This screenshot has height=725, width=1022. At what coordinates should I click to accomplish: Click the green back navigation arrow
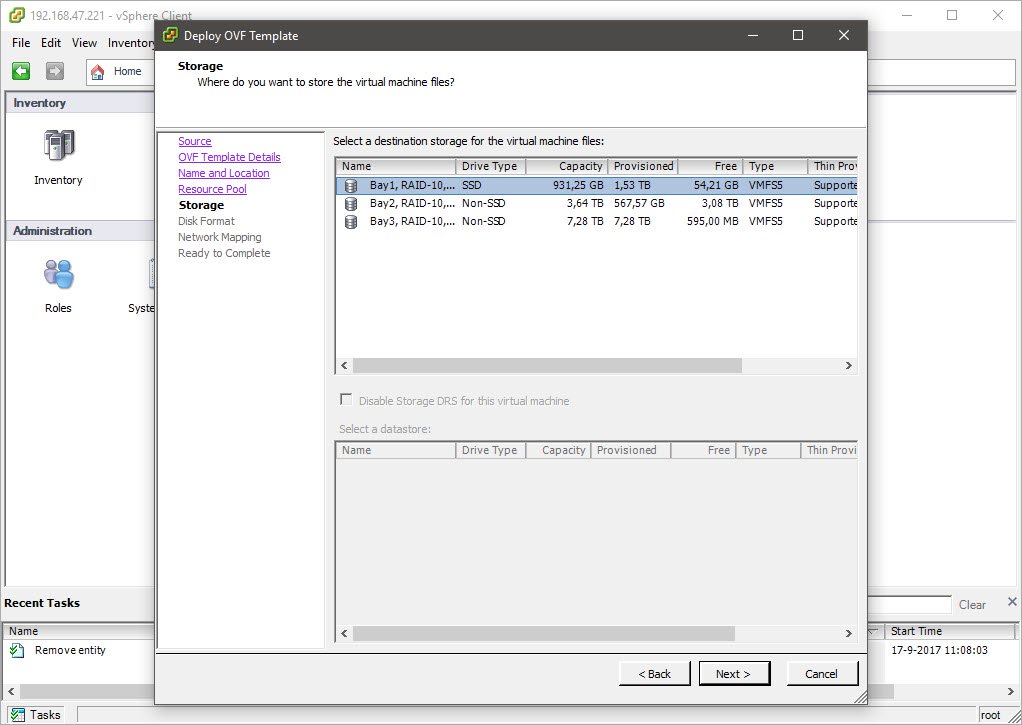point(20,71)
